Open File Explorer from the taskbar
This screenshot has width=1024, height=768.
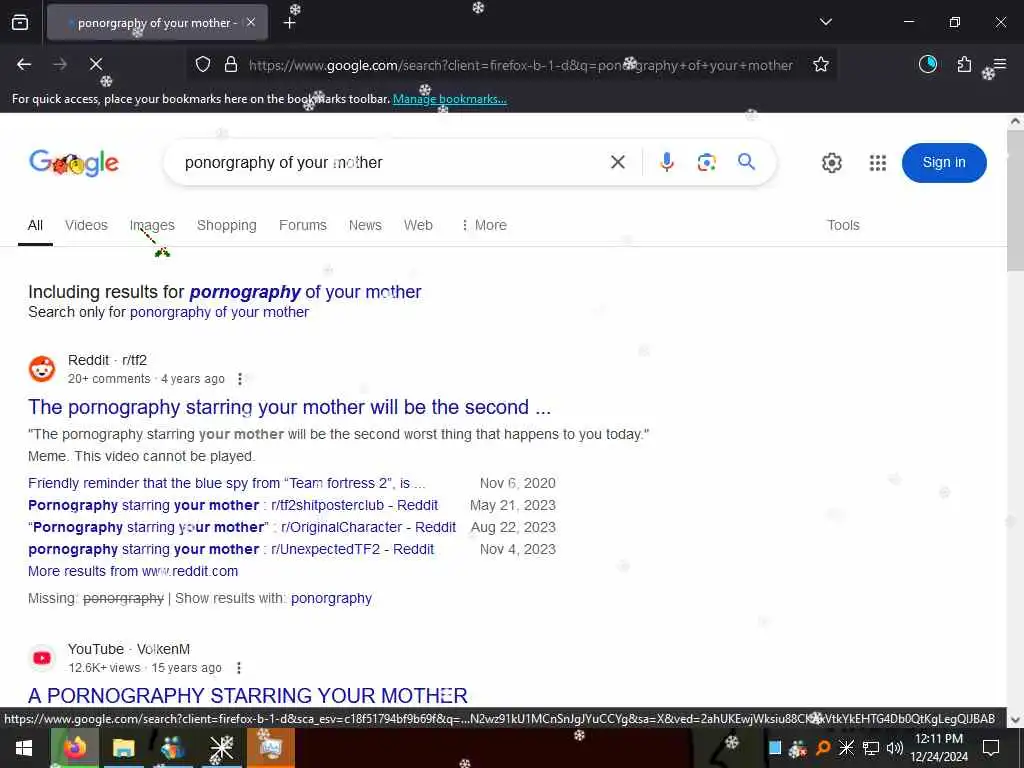point(123,748)
